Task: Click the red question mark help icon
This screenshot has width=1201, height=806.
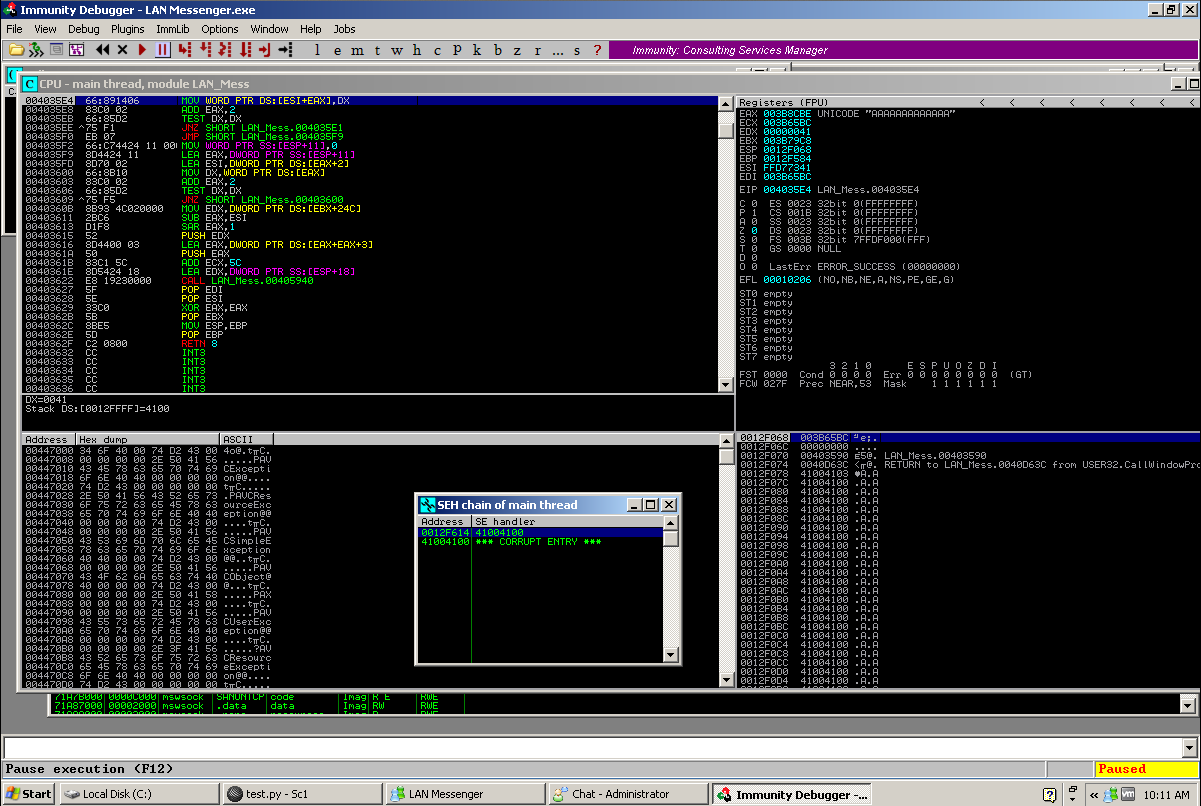Action: (x=597, y=49)
